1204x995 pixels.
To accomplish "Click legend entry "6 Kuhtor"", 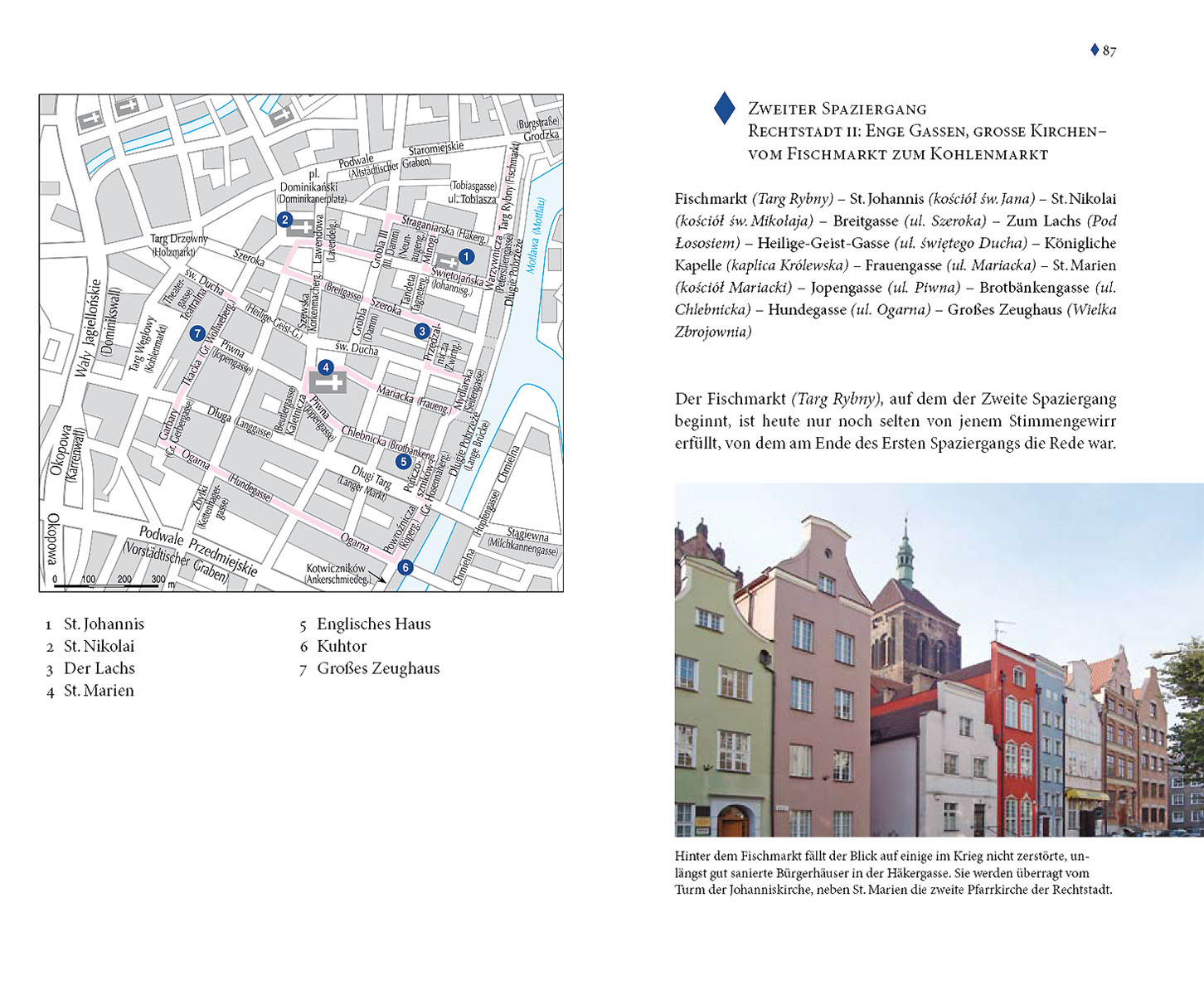I will tap(333, 646).
